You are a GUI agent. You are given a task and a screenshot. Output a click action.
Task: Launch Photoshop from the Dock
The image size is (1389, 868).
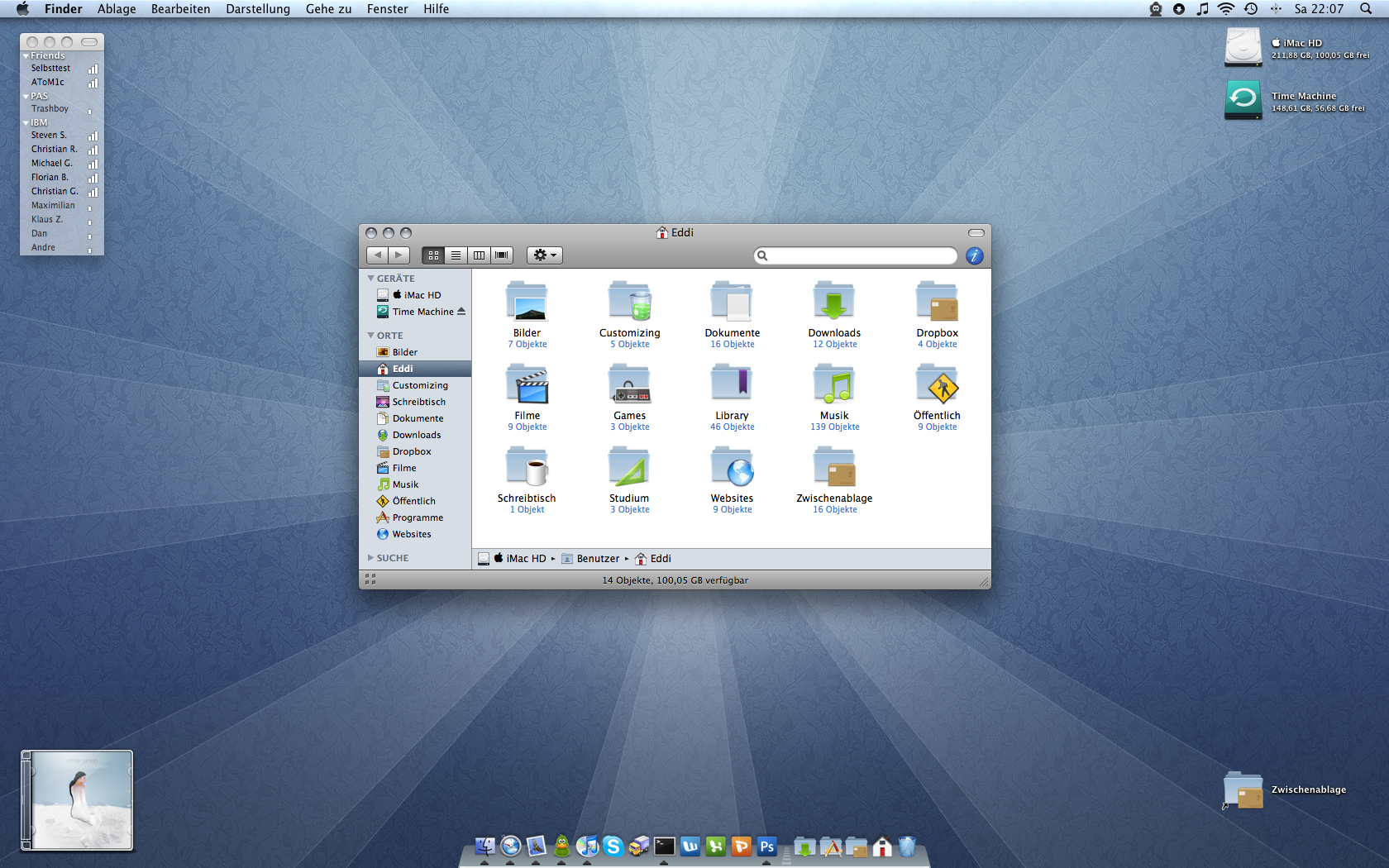[x=766, y=846]
